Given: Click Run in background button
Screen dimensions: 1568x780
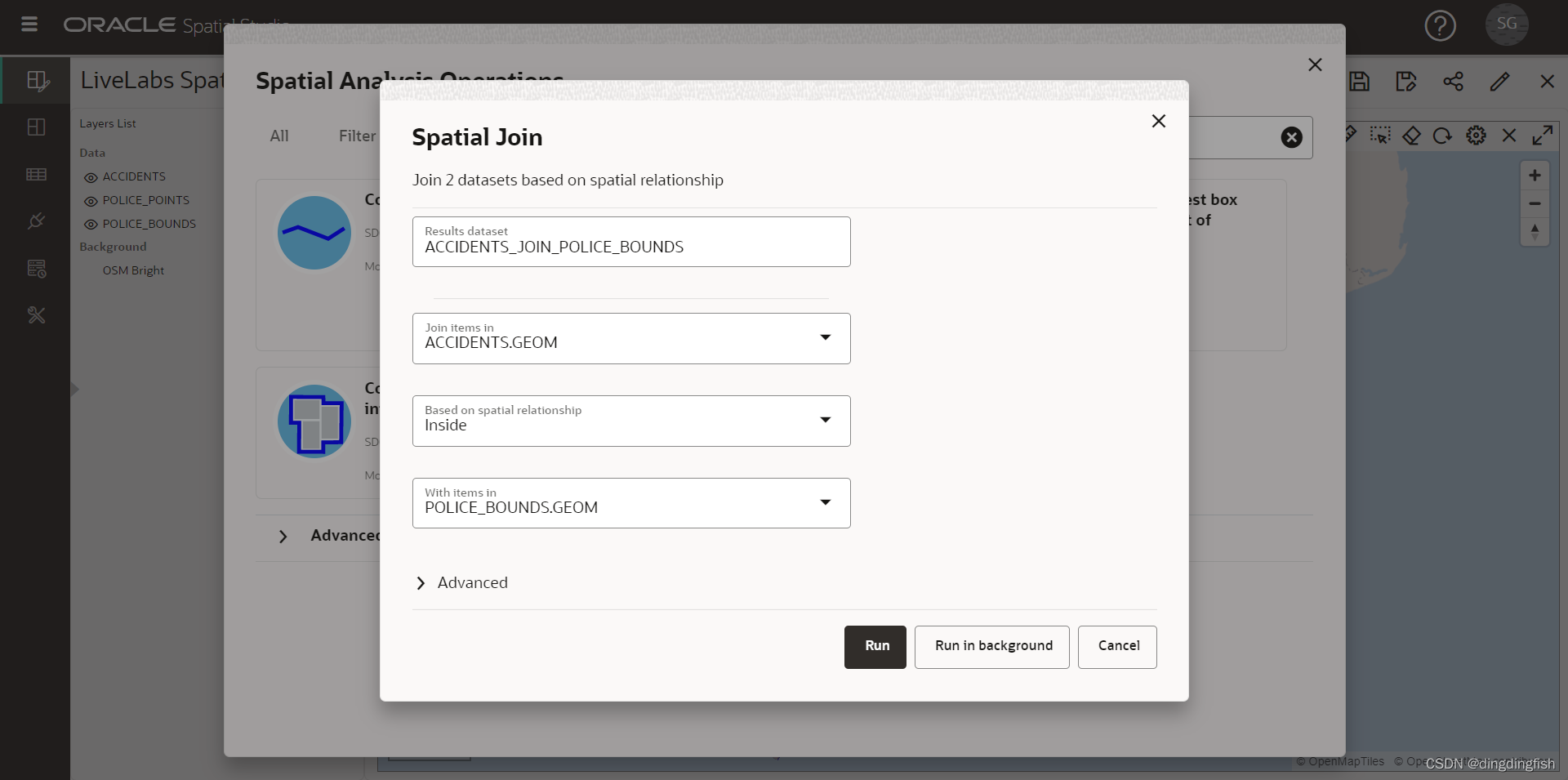Looking at the screenshot, I should [992, 647].
